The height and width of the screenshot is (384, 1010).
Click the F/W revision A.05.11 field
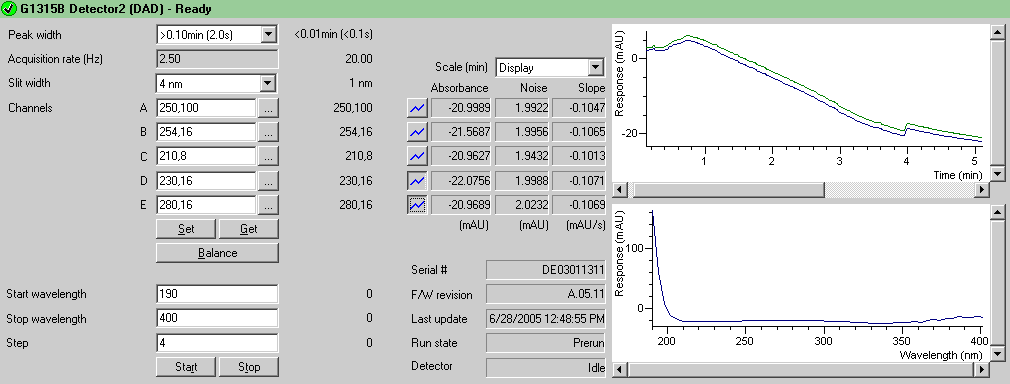point(546,294)
